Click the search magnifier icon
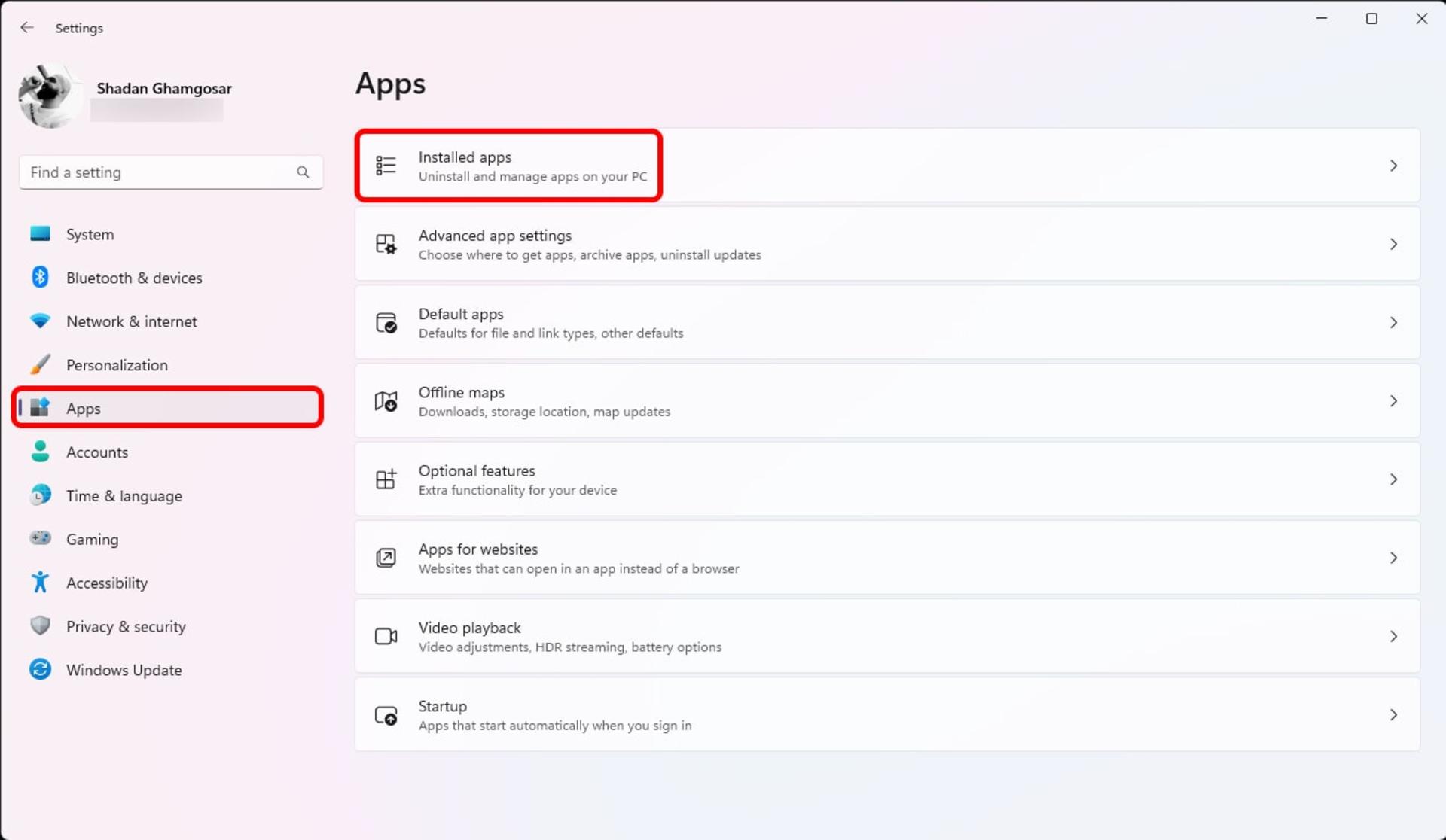The height and width of the screenshot is (840, 1446). 303,172
